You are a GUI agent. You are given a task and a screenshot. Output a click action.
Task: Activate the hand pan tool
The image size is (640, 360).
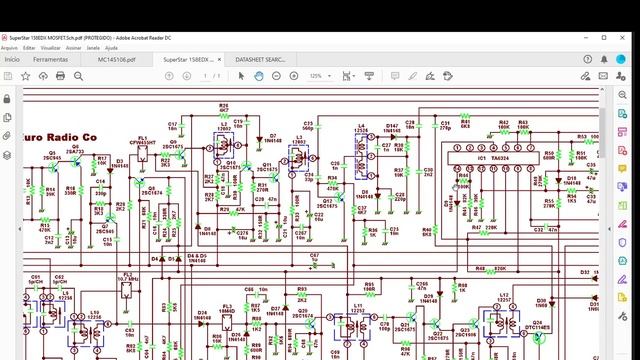[259, 76]
